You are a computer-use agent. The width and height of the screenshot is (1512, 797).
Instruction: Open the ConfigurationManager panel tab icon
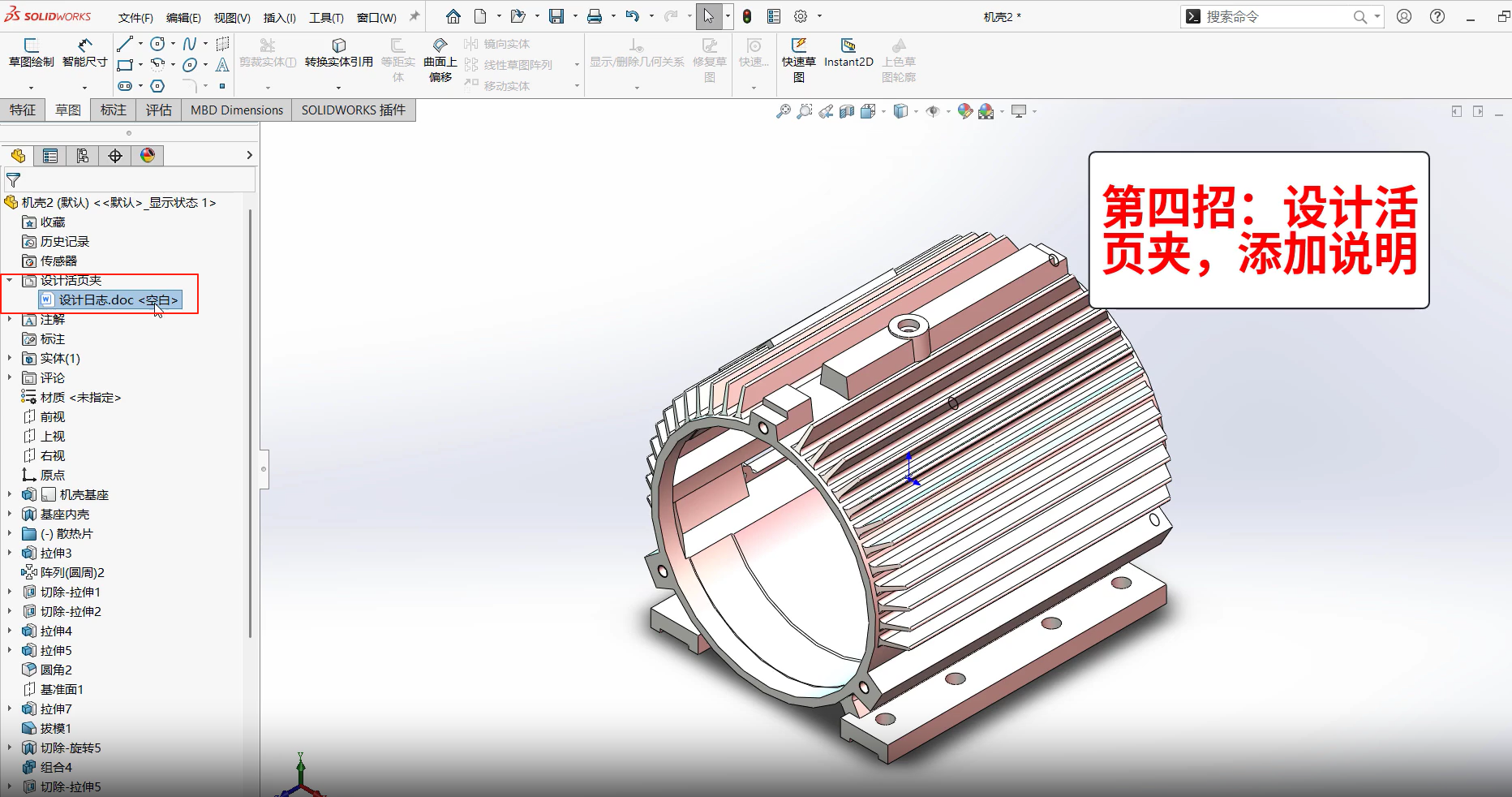[83, 156]
